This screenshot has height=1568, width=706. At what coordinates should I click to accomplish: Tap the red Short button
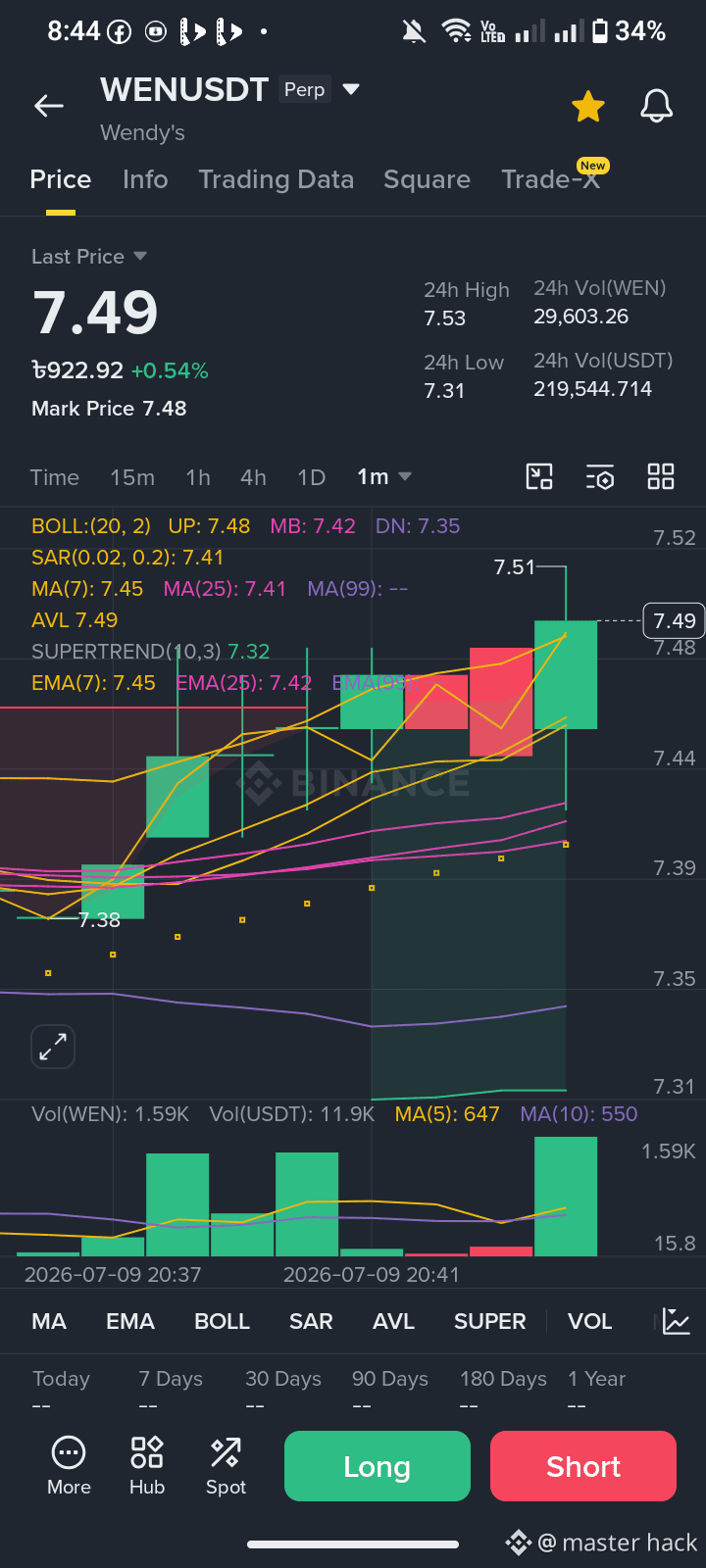point(583,1466)
